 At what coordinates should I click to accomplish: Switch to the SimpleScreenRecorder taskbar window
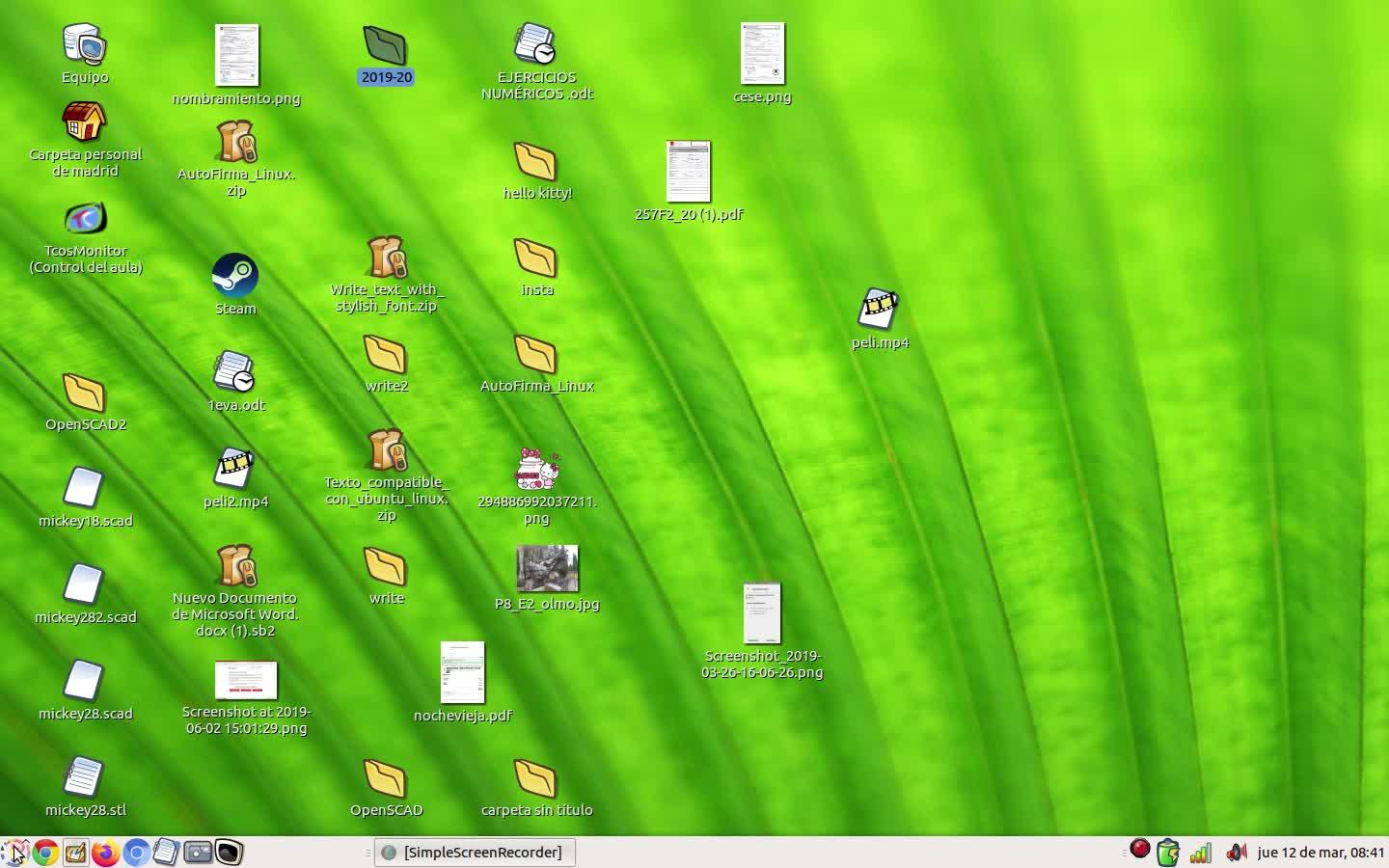475,853
